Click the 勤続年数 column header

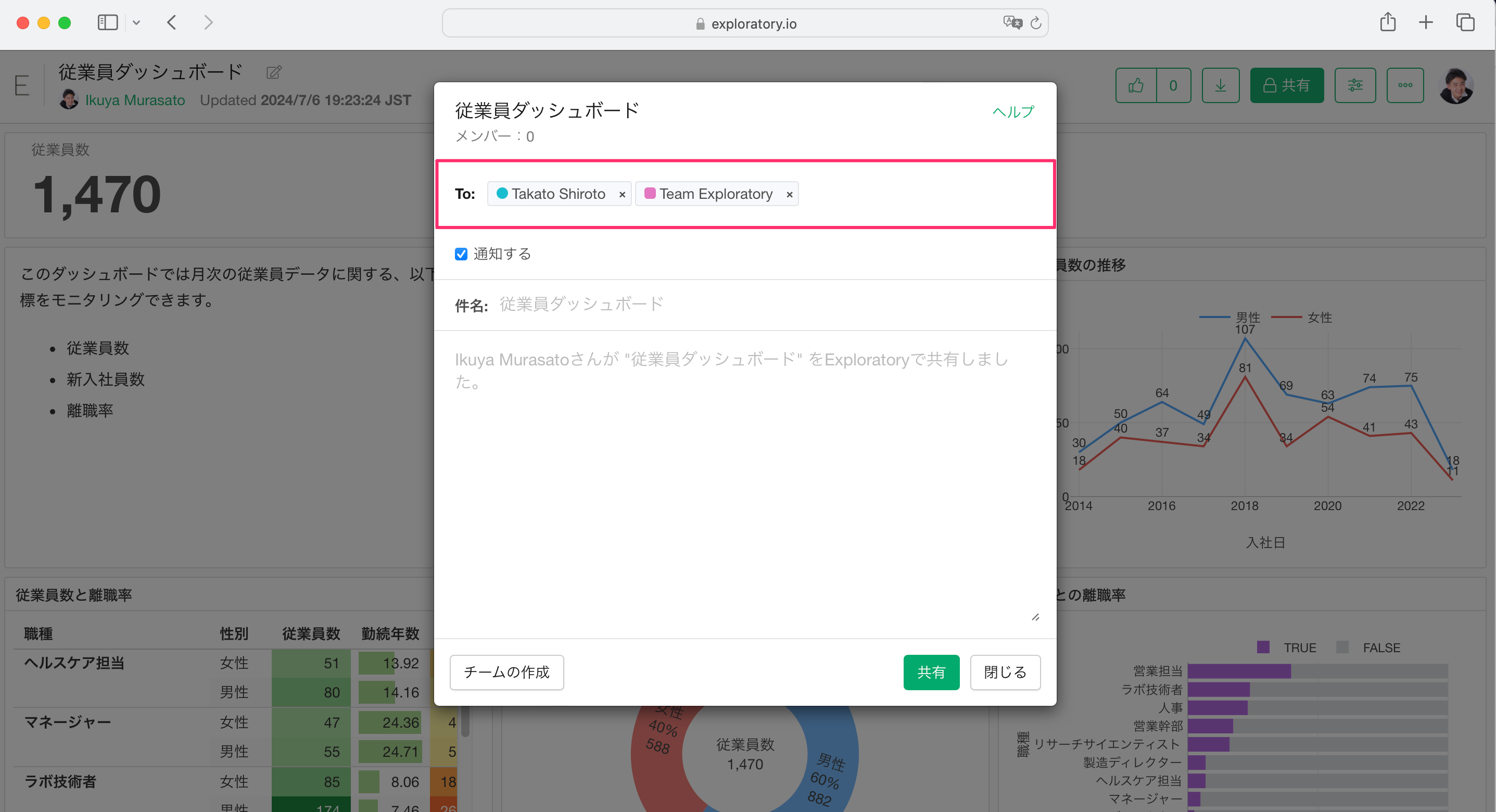point(390,633)
